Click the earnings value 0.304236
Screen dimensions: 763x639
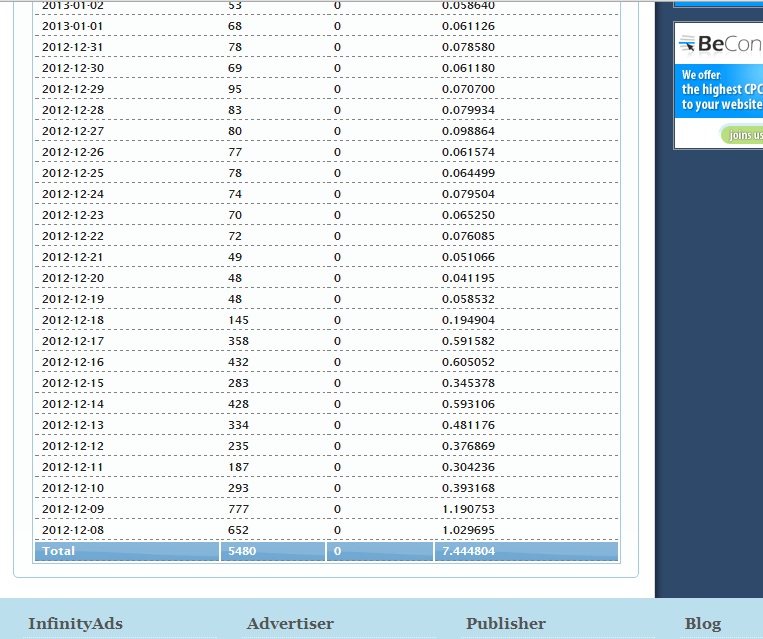pyautogui.click(x=468, y=467)
